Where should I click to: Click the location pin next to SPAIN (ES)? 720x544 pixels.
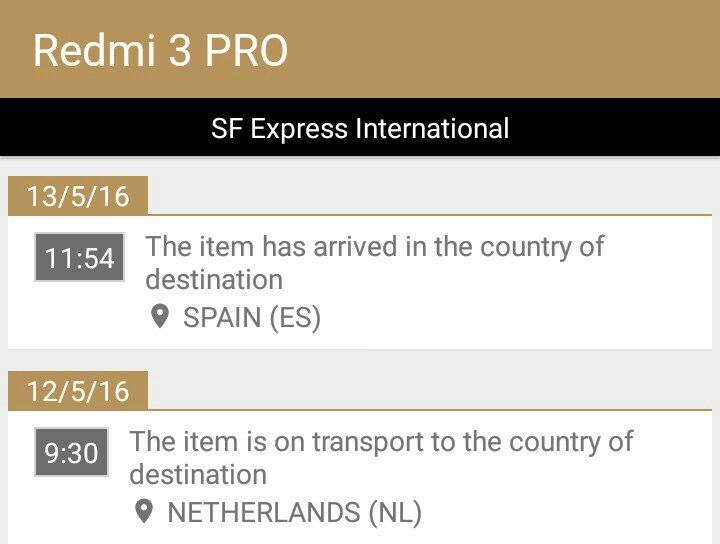[x=160, y=317]
